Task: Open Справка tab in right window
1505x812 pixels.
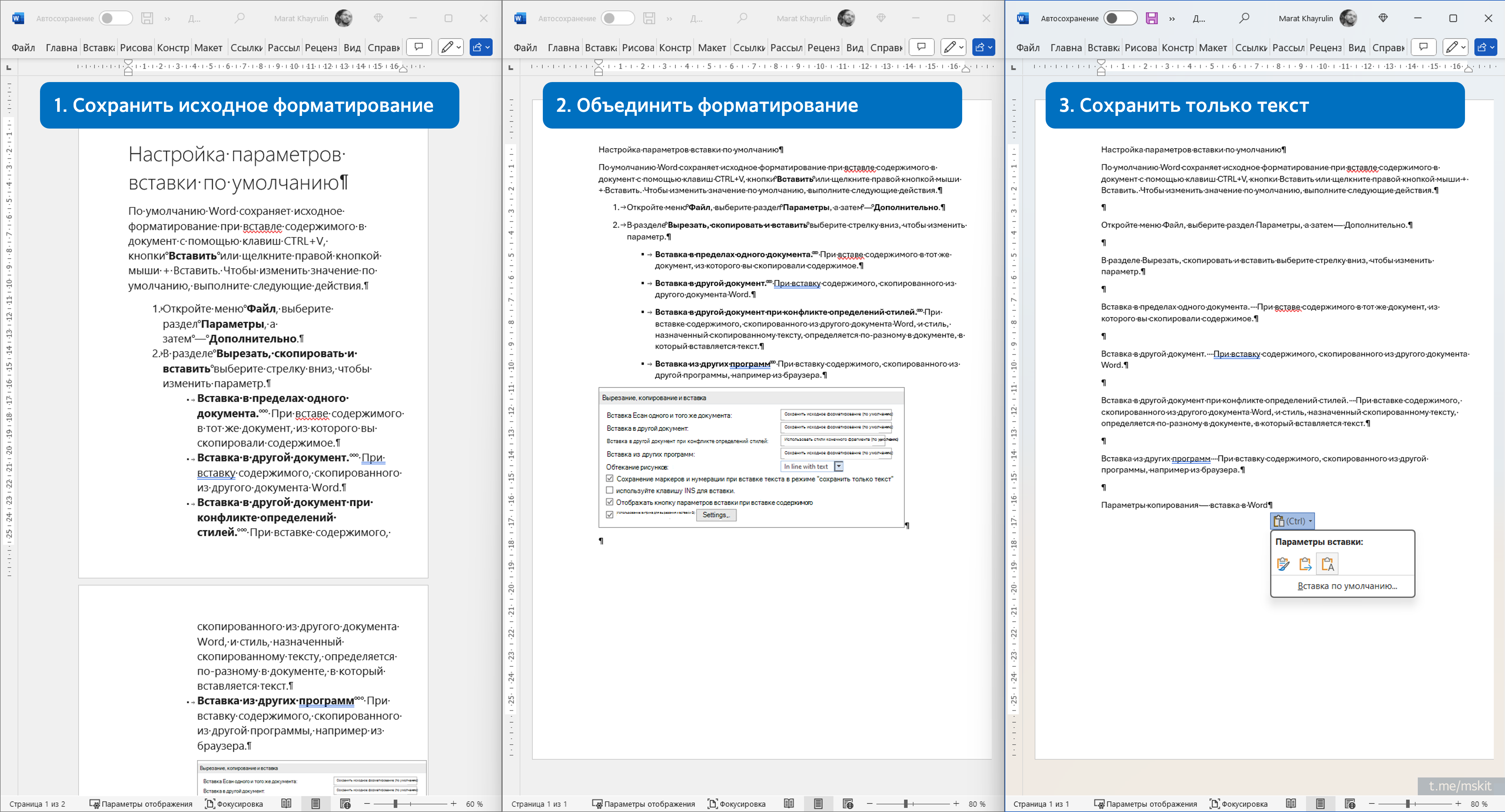Action: pos(1388,47)
